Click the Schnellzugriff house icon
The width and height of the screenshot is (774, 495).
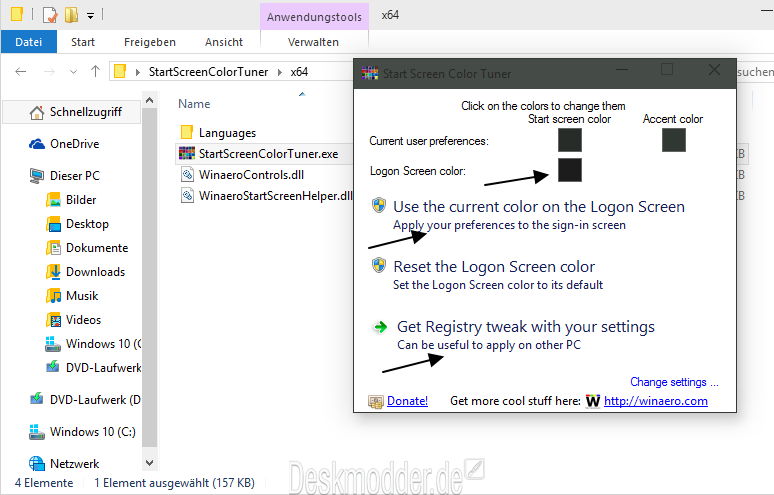(37, 113)
